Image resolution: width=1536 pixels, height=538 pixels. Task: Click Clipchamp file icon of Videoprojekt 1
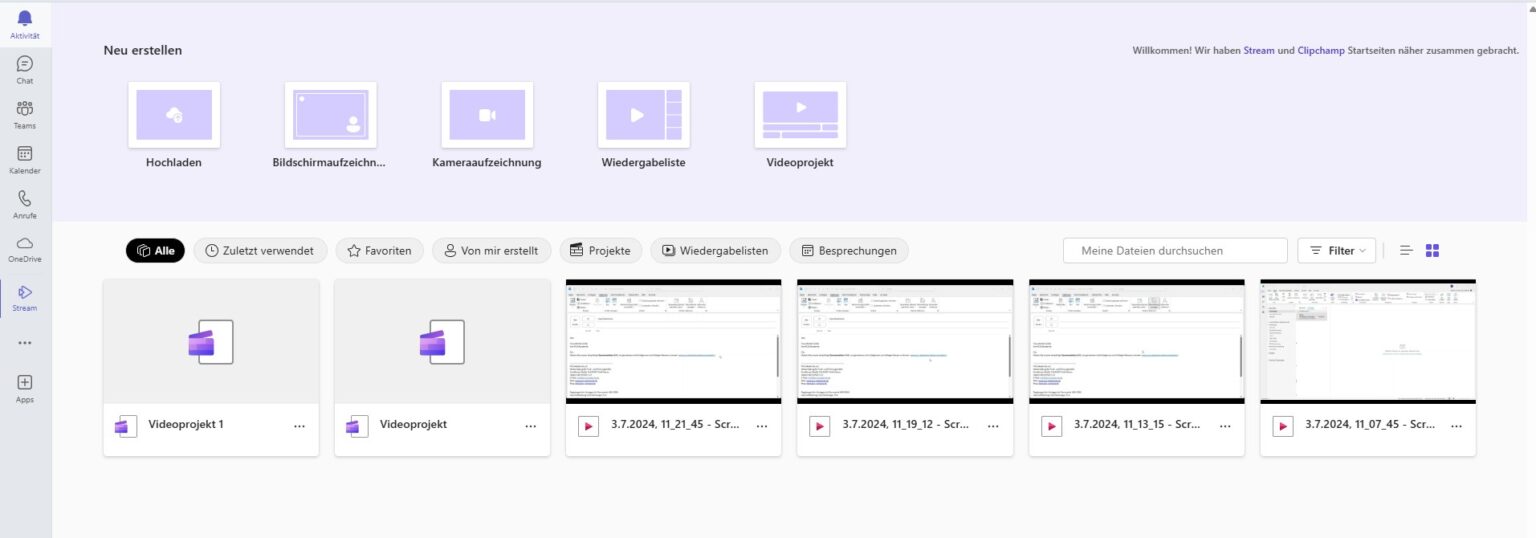tap(126, 426)
